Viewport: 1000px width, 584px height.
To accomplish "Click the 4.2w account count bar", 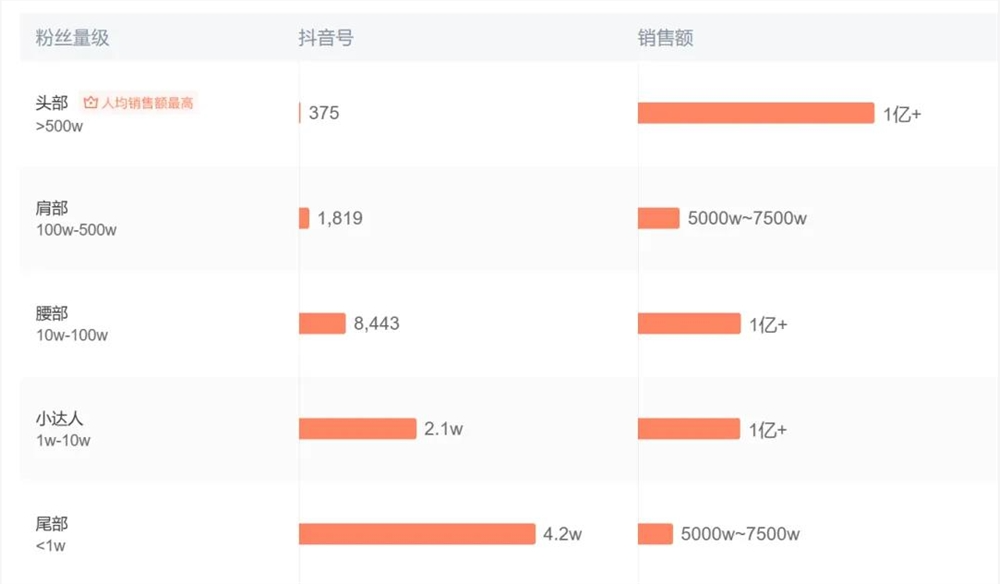I will [417, 534].
